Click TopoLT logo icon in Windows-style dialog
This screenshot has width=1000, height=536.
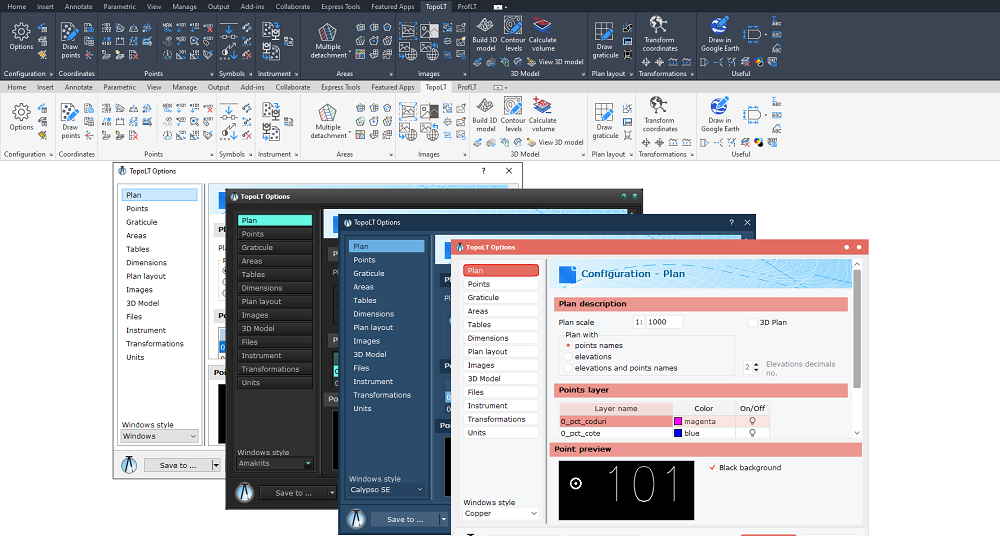(x=129, y=465)
